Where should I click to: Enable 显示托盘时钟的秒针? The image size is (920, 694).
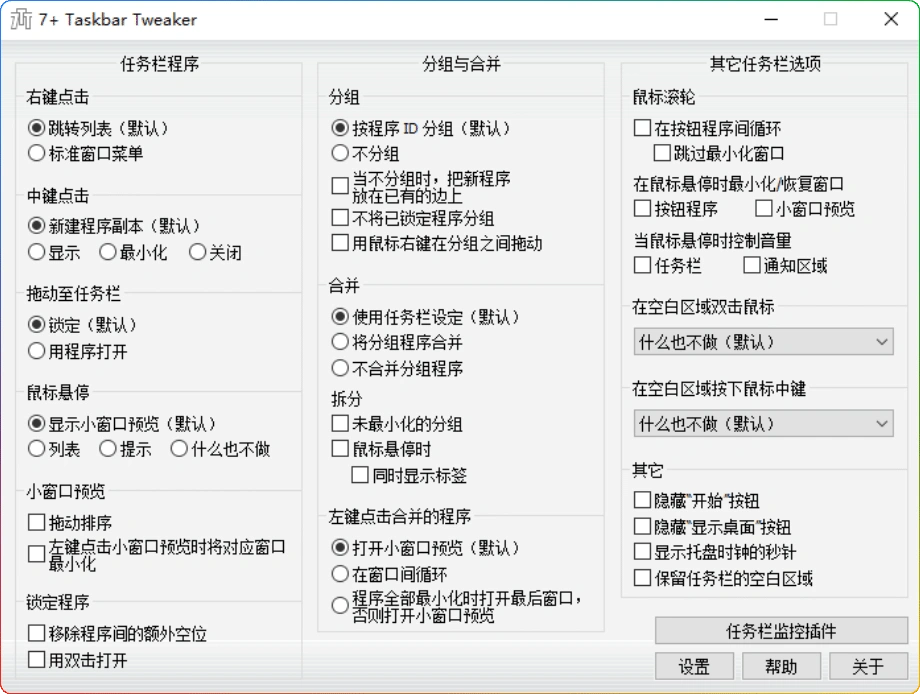tap(643, 550)
